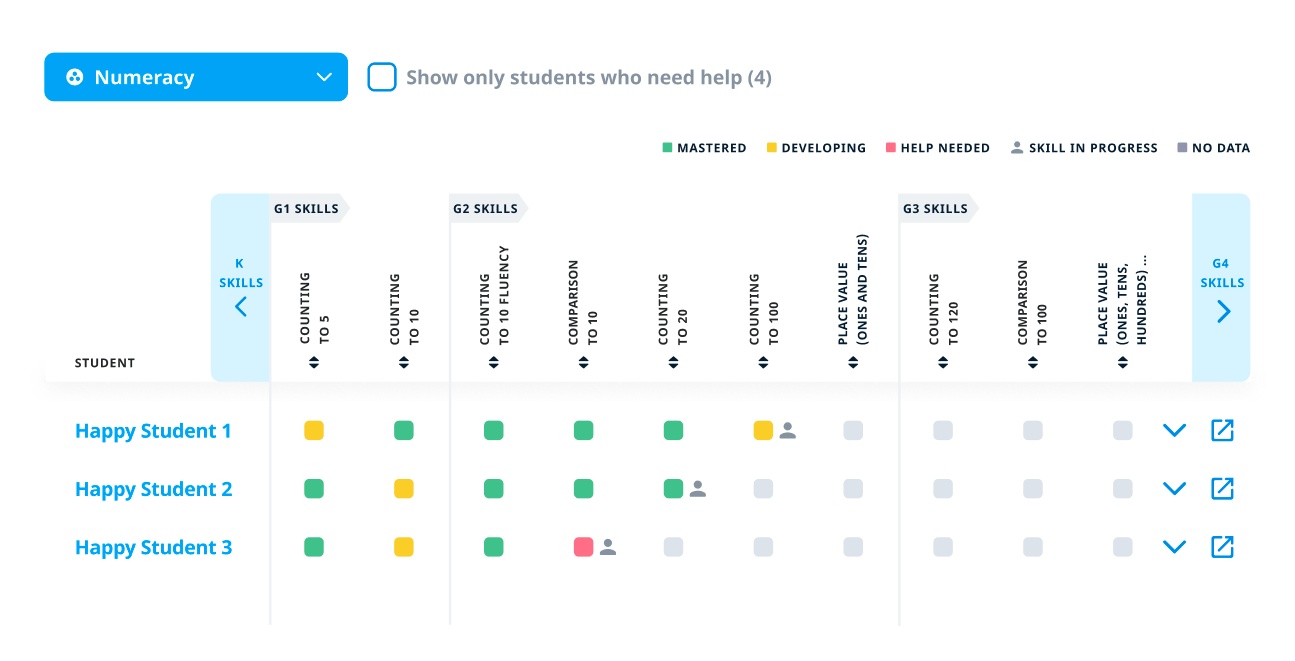Sort by Counting to 100 column
Screen dimensions: 1295x661
[x=763, y=363]
